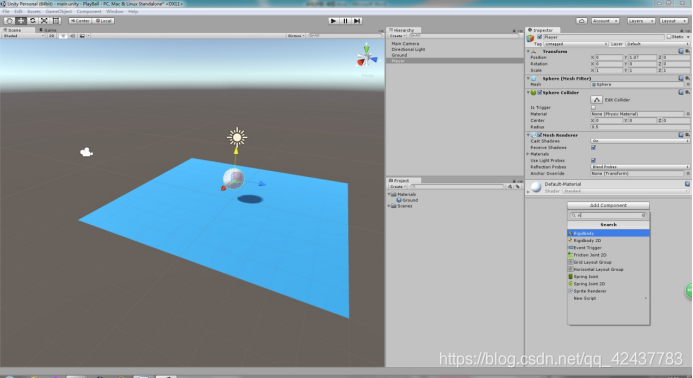
Task: Select the Scale tool in the toolbar
Action: click(44, 21)
